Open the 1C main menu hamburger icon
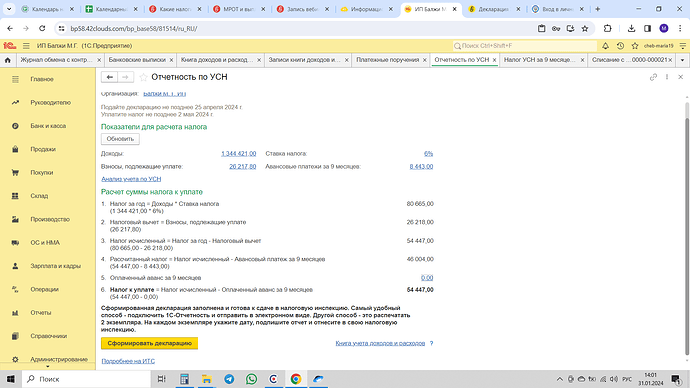The height and width of the screenshot is (388, 690). (26, 46)
